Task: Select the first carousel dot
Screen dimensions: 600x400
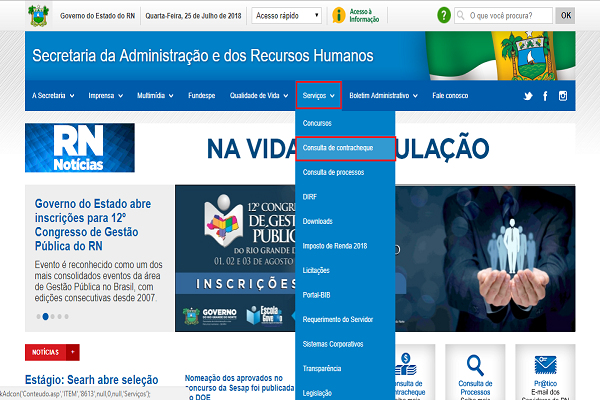Action: pos(38,317)
